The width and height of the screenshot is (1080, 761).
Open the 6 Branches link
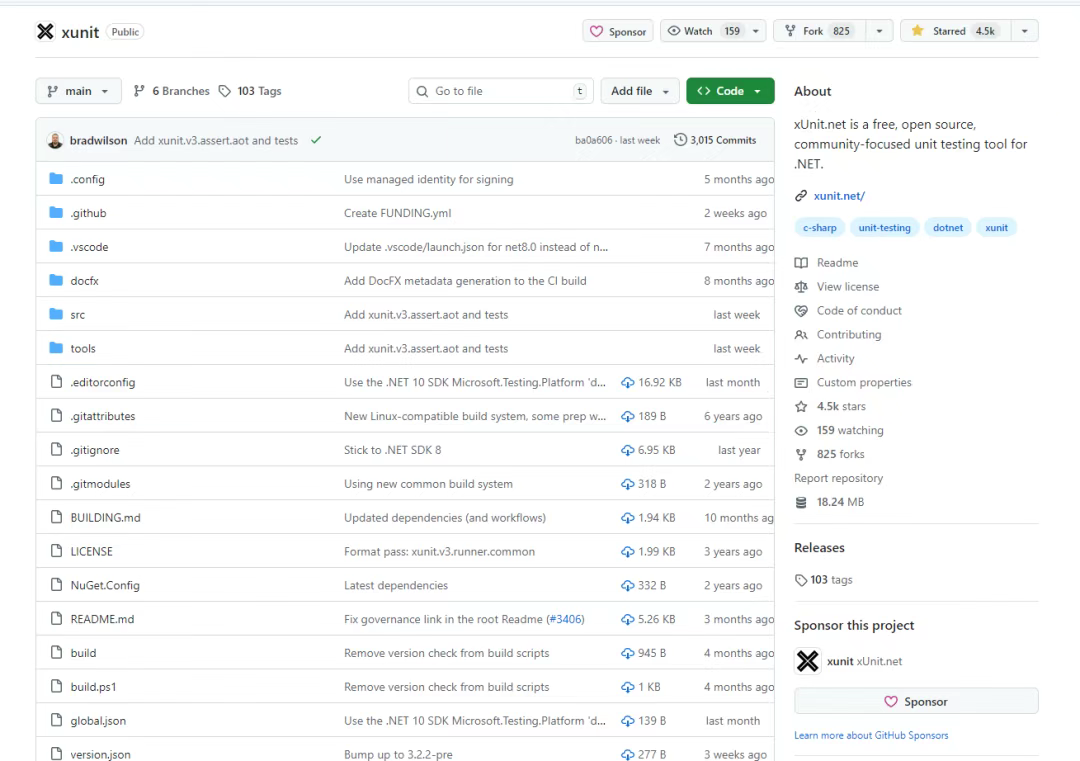coord(172,91)
